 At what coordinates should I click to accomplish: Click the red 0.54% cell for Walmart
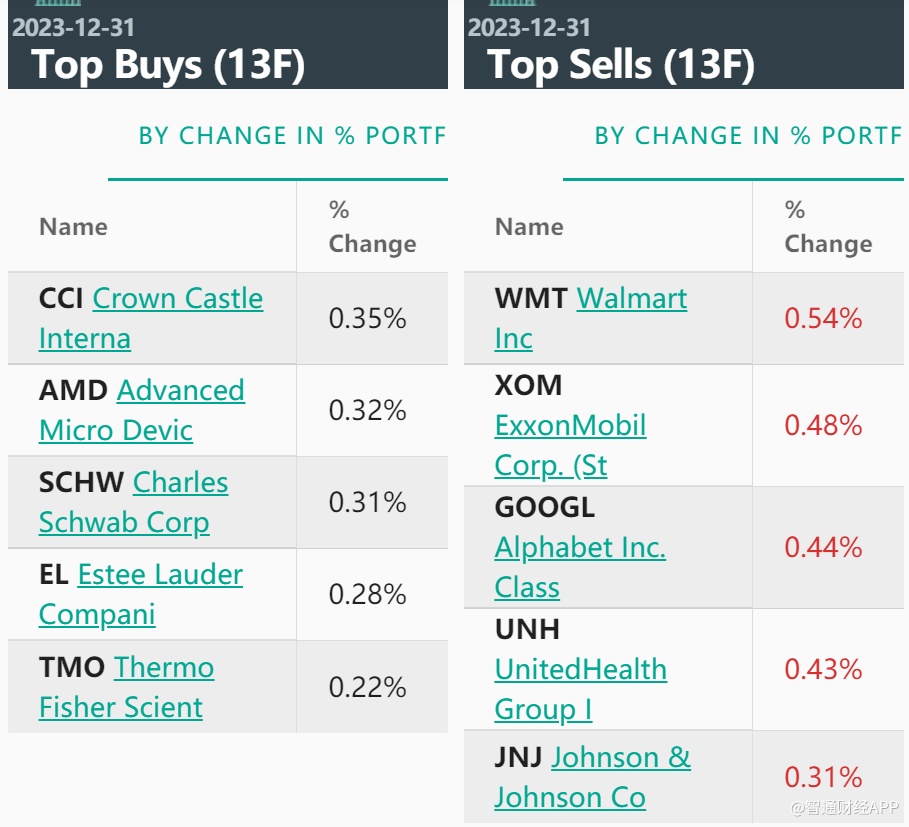click(823, 319)
